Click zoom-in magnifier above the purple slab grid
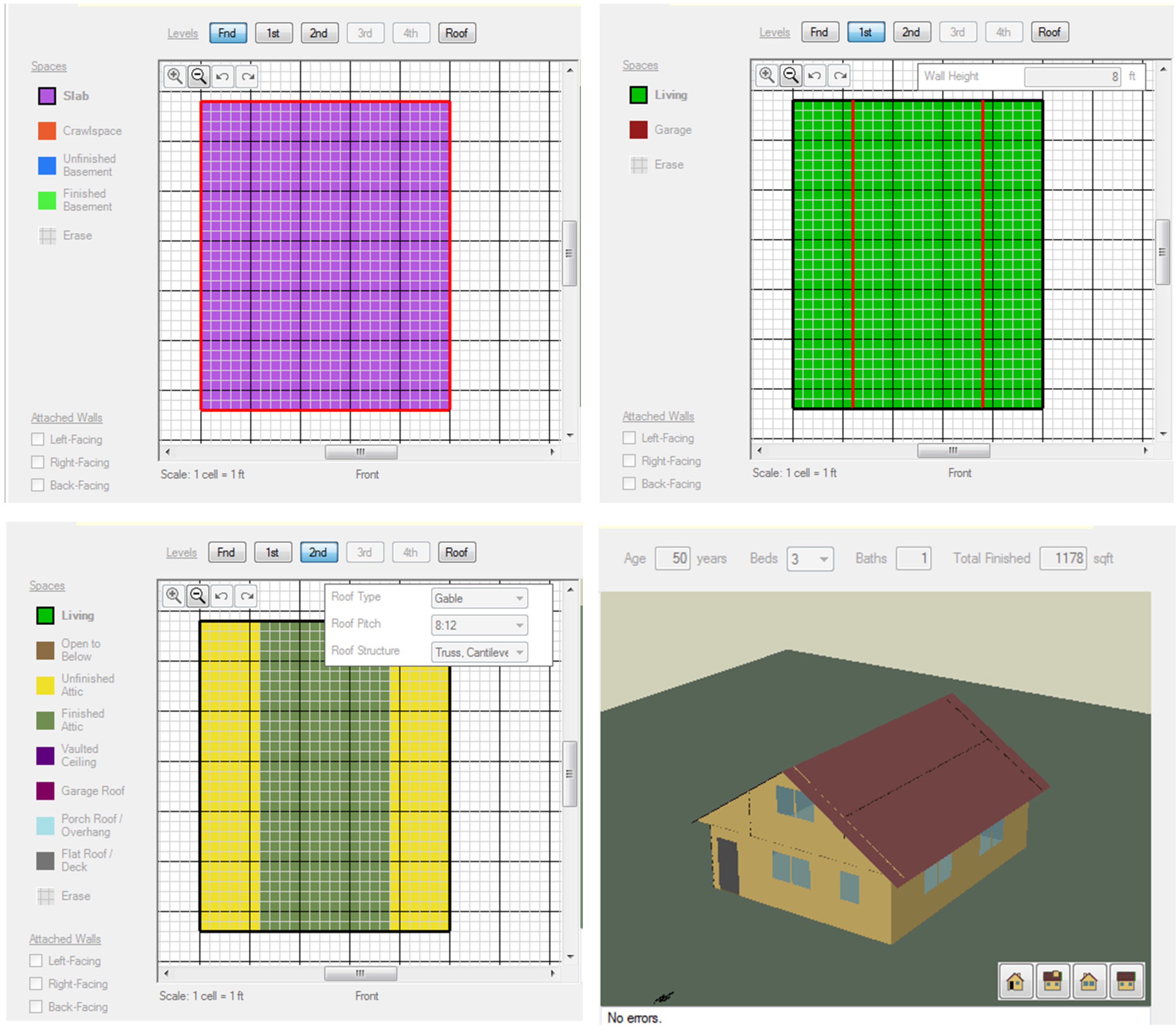This screenshot has width=1176, height=1028. pos(174,76)
